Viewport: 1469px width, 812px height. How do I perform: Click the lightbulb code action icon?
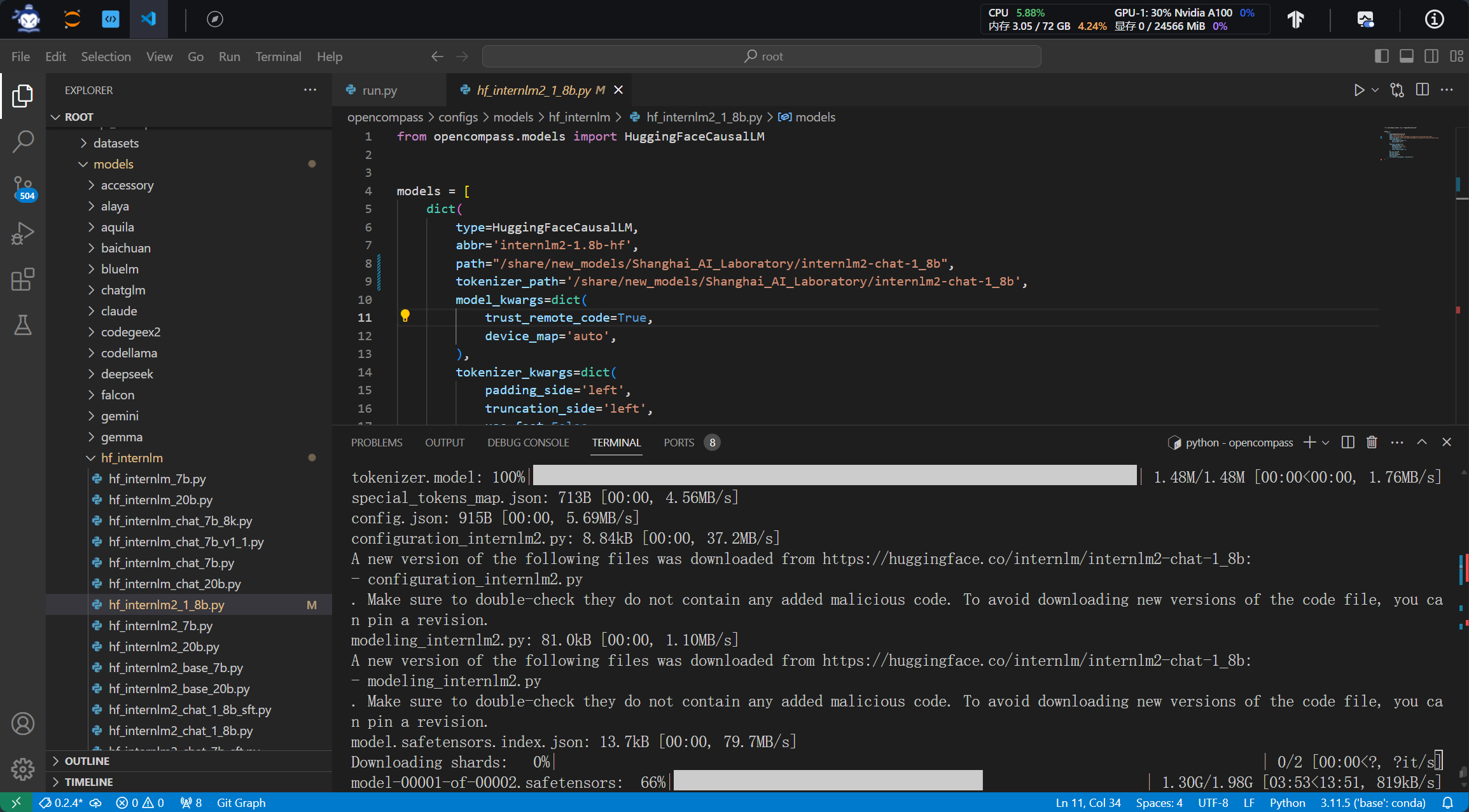(405, 316)
